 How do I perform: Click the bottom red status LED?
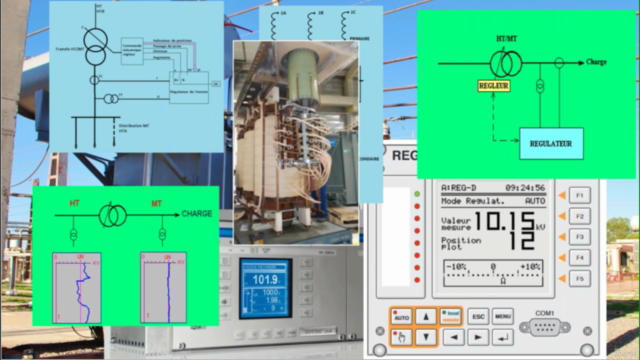click(417, 280)
